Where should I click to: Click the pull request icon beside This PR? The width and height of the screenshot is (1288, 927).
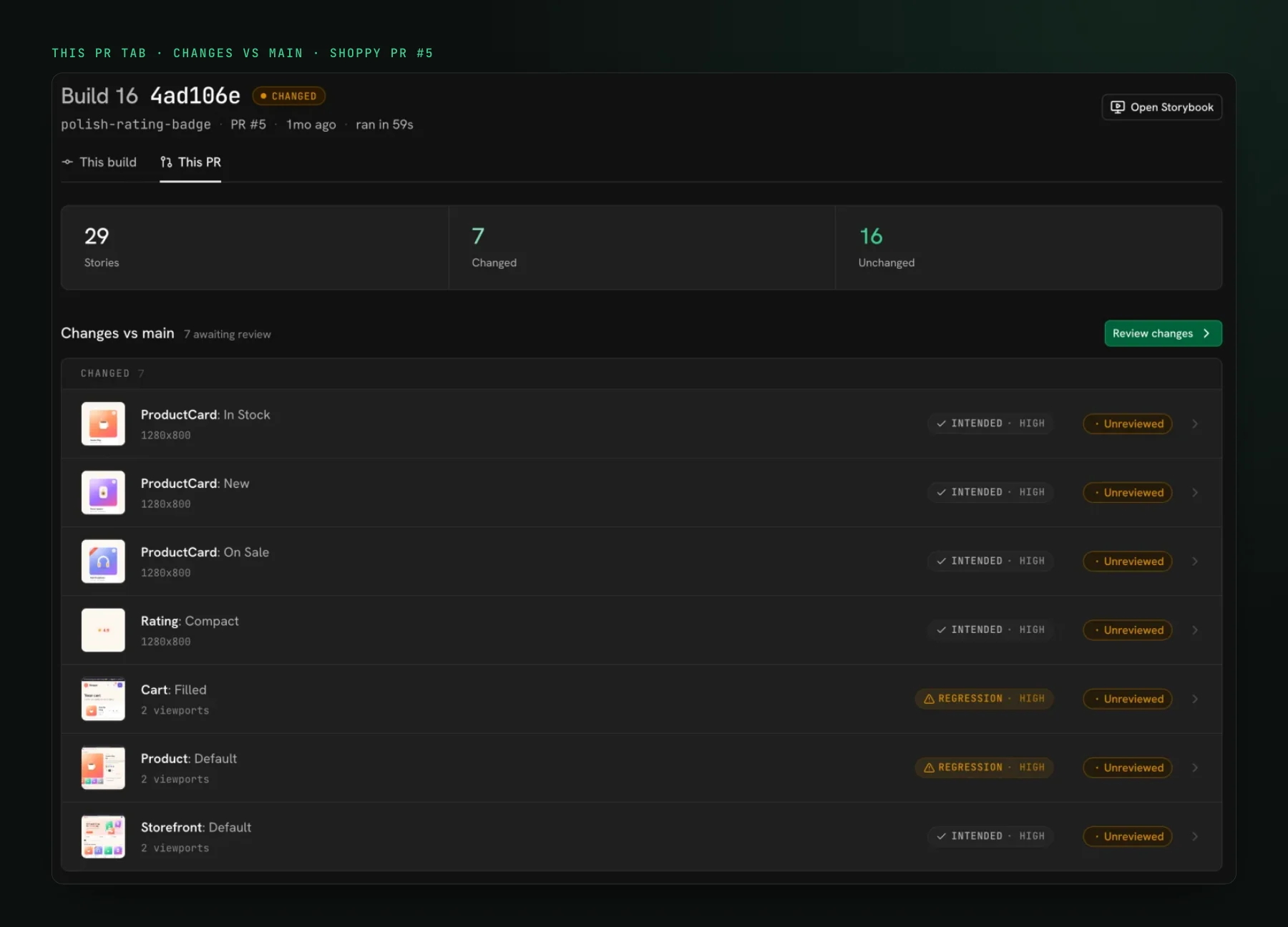click(166, 162)
